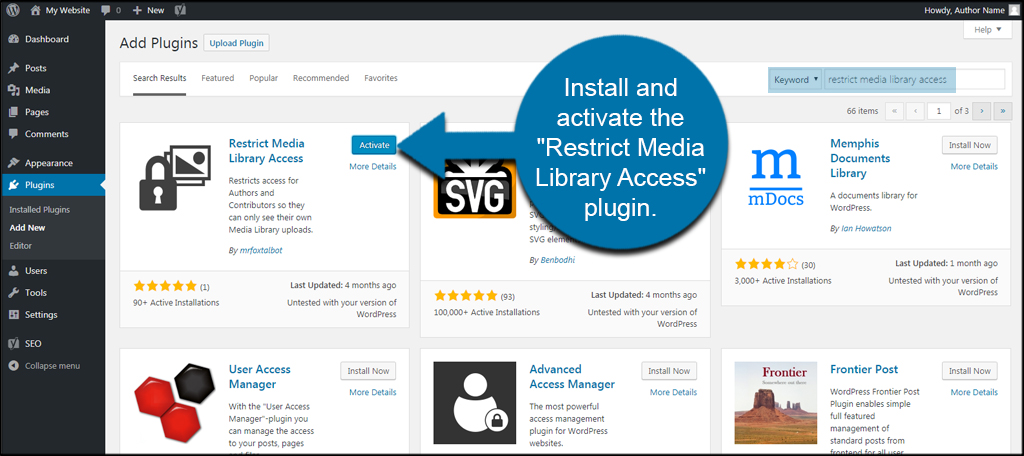Click Frontier Post desert thumbnail

click(x=776, y=402)
